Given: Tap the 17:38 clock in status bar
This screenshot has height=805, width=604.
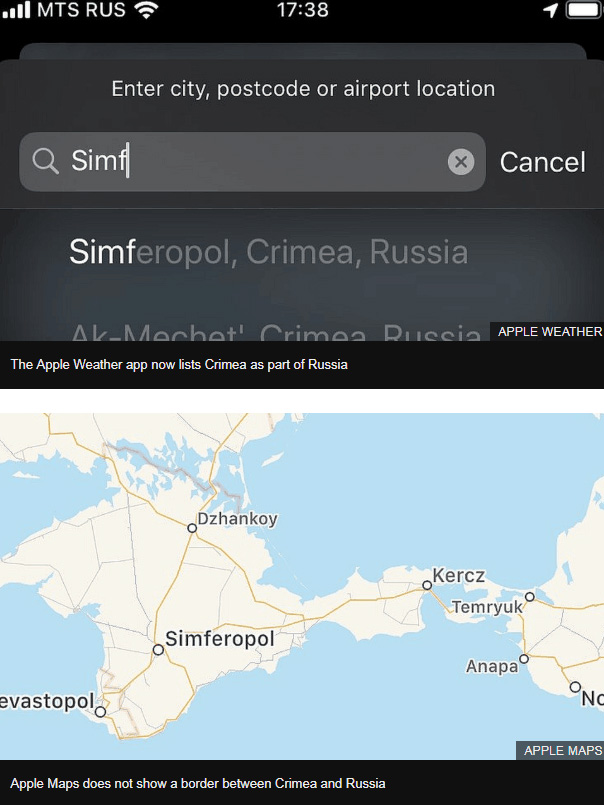Looking at the screenshot, I should [x=303, y=10].
